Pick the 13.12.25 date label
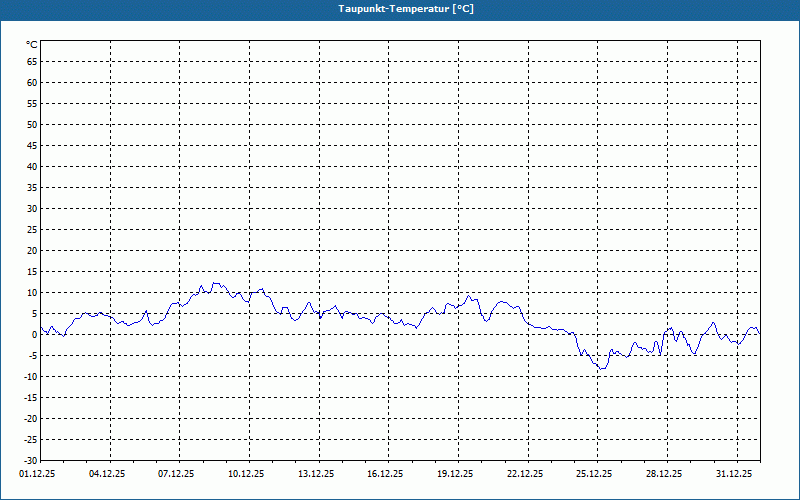800x500 pixels. click(x=316, y=474)
